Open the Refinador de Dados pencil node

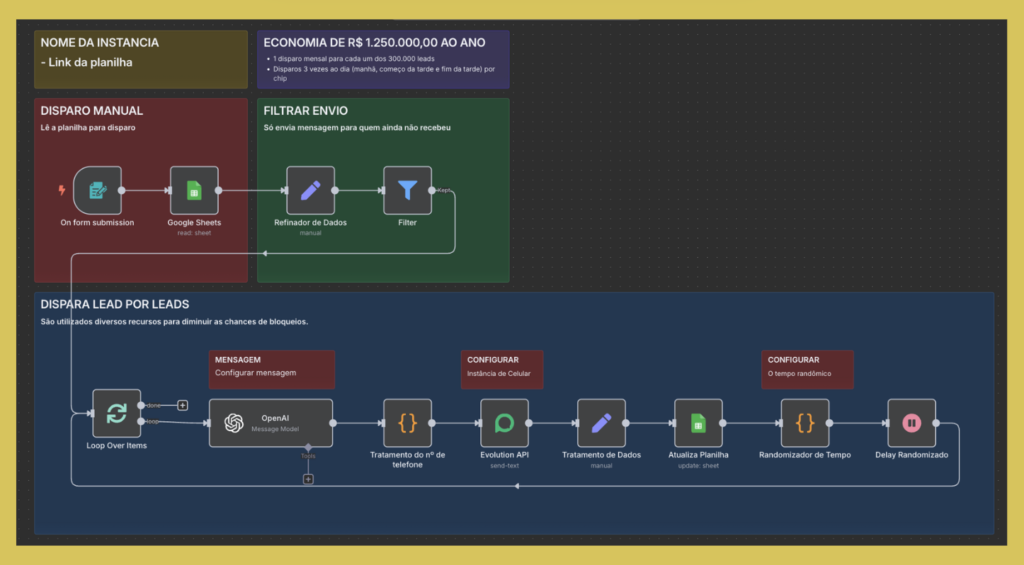[x=310, y=190]
